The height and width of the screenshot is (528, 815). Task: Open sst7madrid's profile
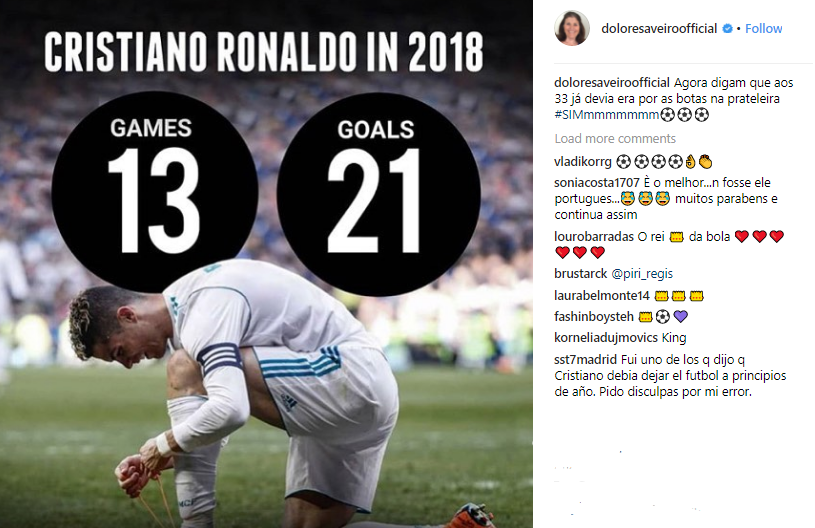(x=585, y=360)
